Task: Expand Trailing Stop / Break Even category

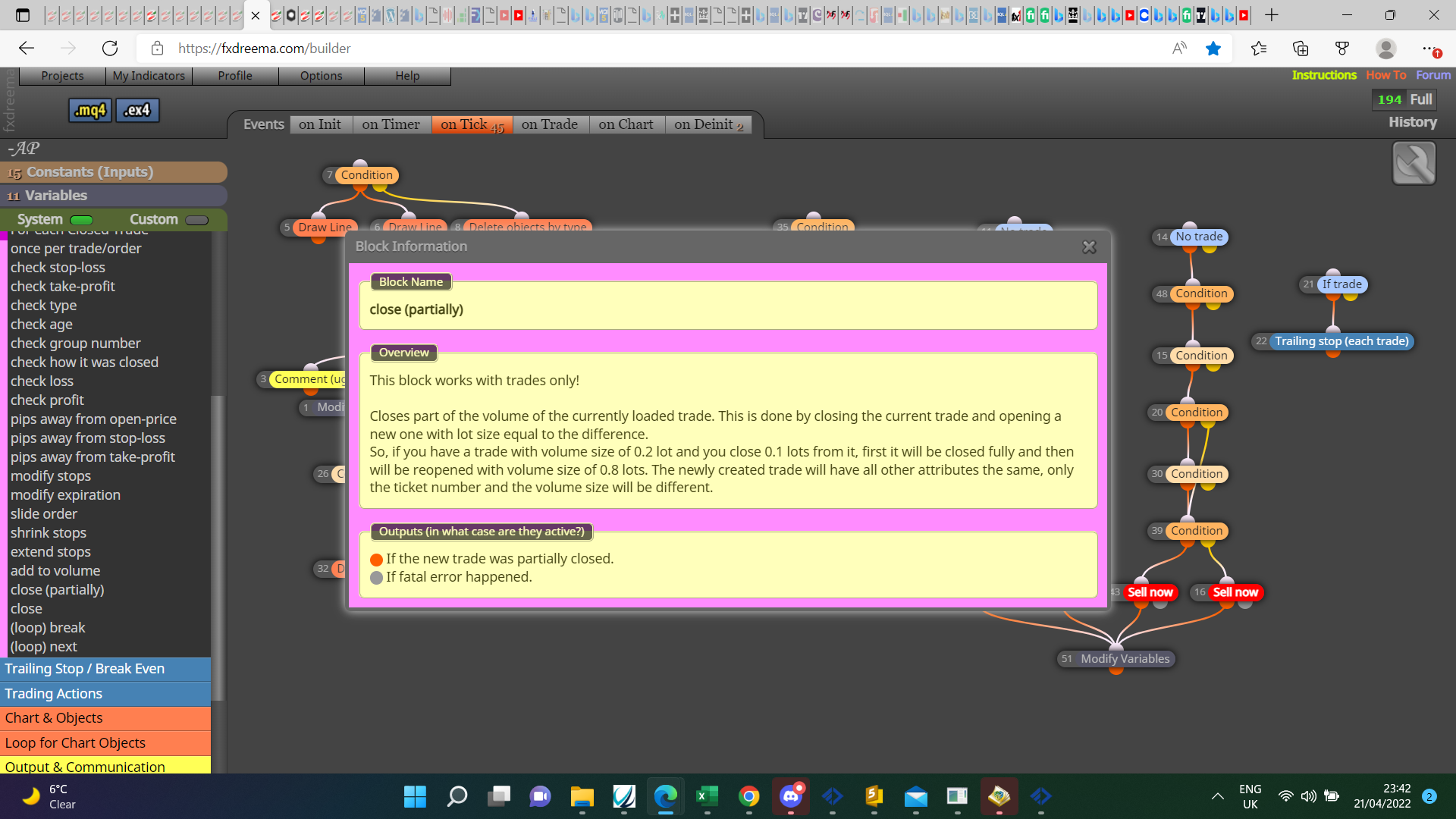Action: [x=105, y=669]
